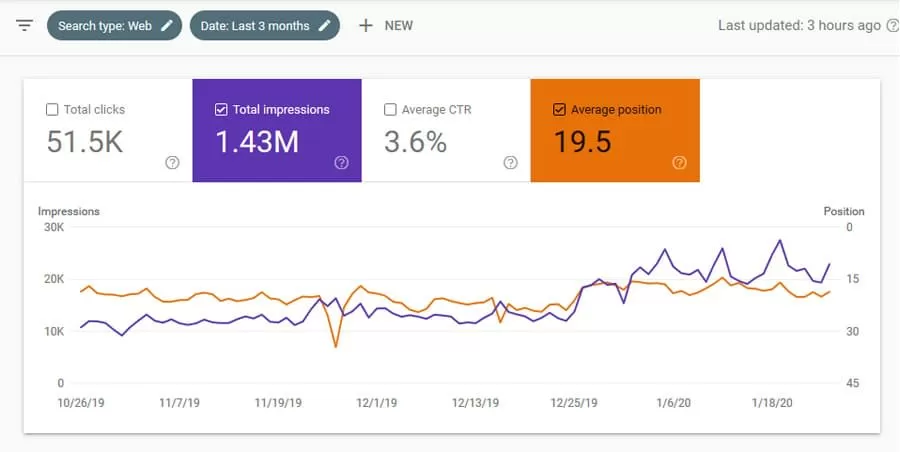Viewport: 900px width, 452px height.
Task: Open the Date: Last 3 months filter
Action: click(255, 26)
